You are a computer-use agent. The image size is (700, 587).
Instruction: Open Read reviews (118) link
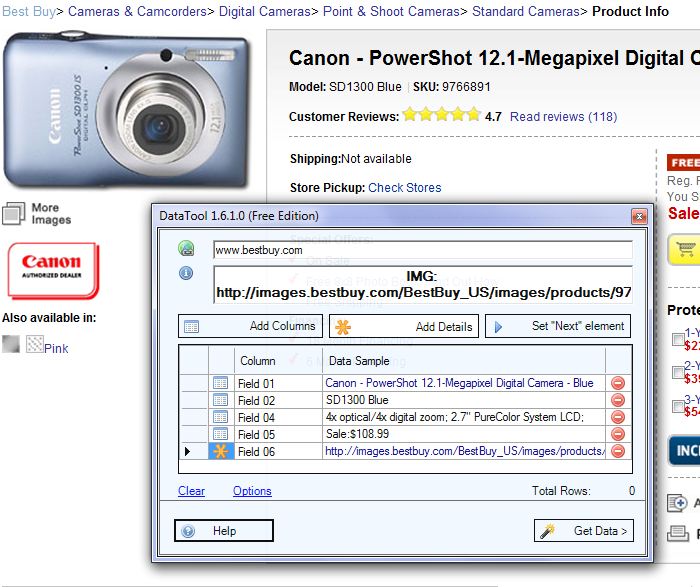coord(563,117)
